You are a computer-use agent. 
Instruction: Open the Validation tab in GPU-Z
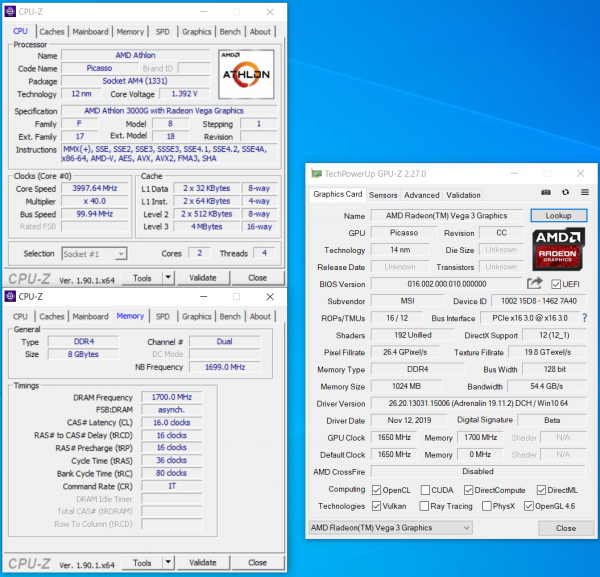[x=463, y=195]
